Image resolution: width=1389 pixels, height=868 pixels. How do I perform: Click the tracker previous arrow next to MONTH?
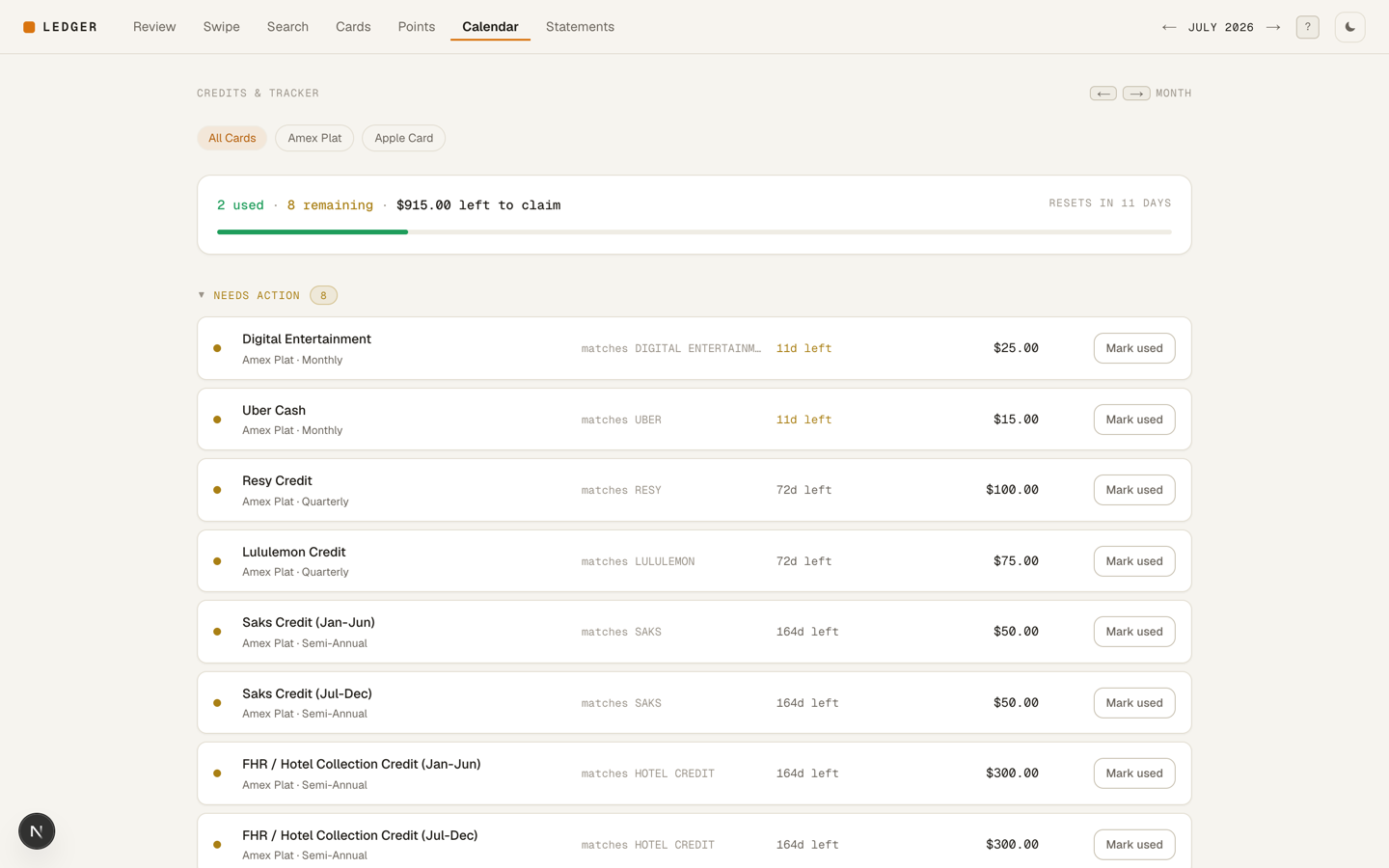tap(1103, 94)
